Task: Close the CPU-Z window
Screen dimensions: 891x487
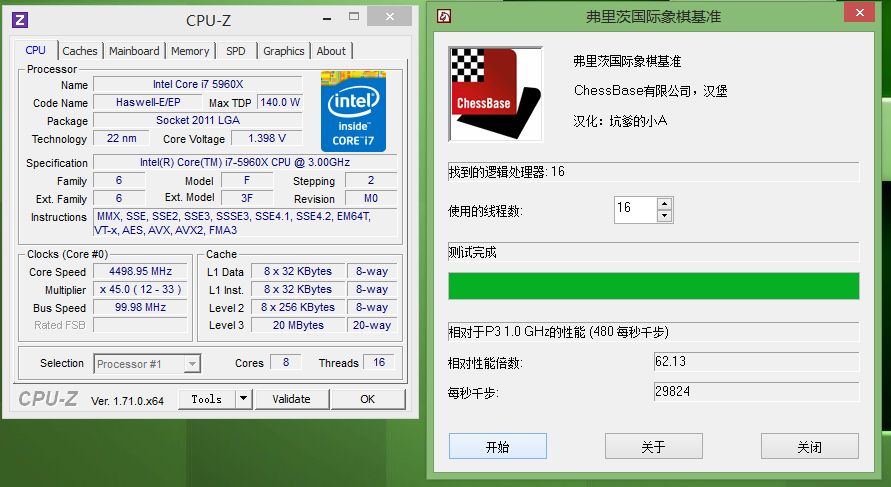Action: pos(389,16)
